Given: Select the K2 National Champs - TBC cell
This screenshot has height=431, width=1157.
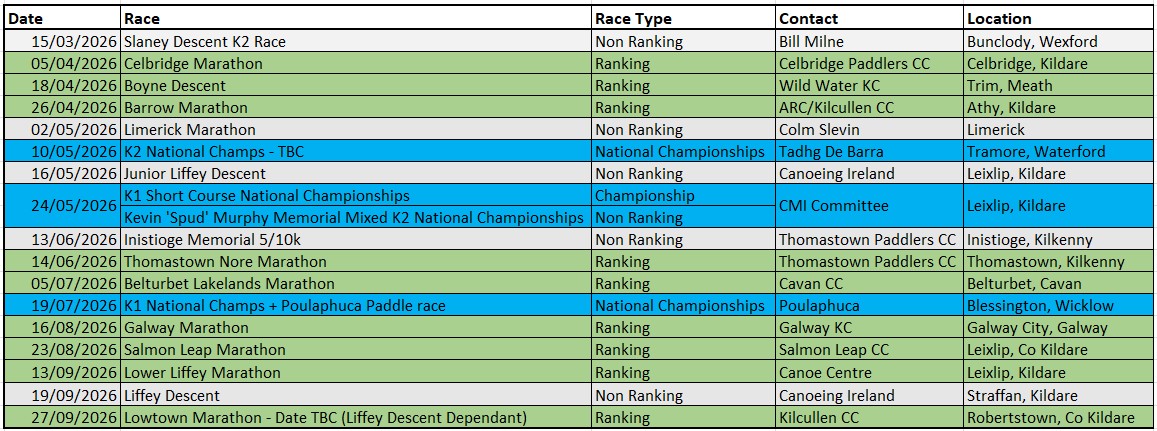Looking at the screenshot, I should pyautogui.click(x=355, y=152).
